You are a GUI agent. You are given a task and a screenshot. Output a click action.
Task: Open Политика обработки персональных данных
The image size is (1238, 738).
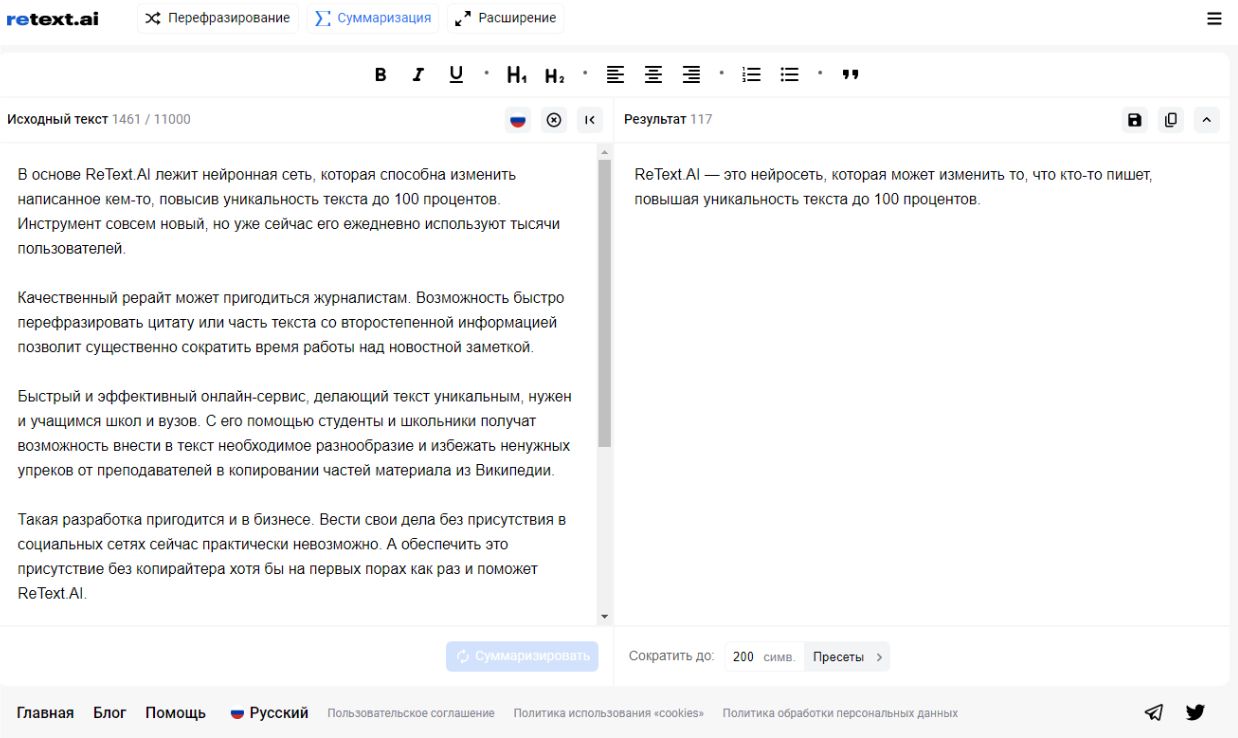tap(840, 713)
